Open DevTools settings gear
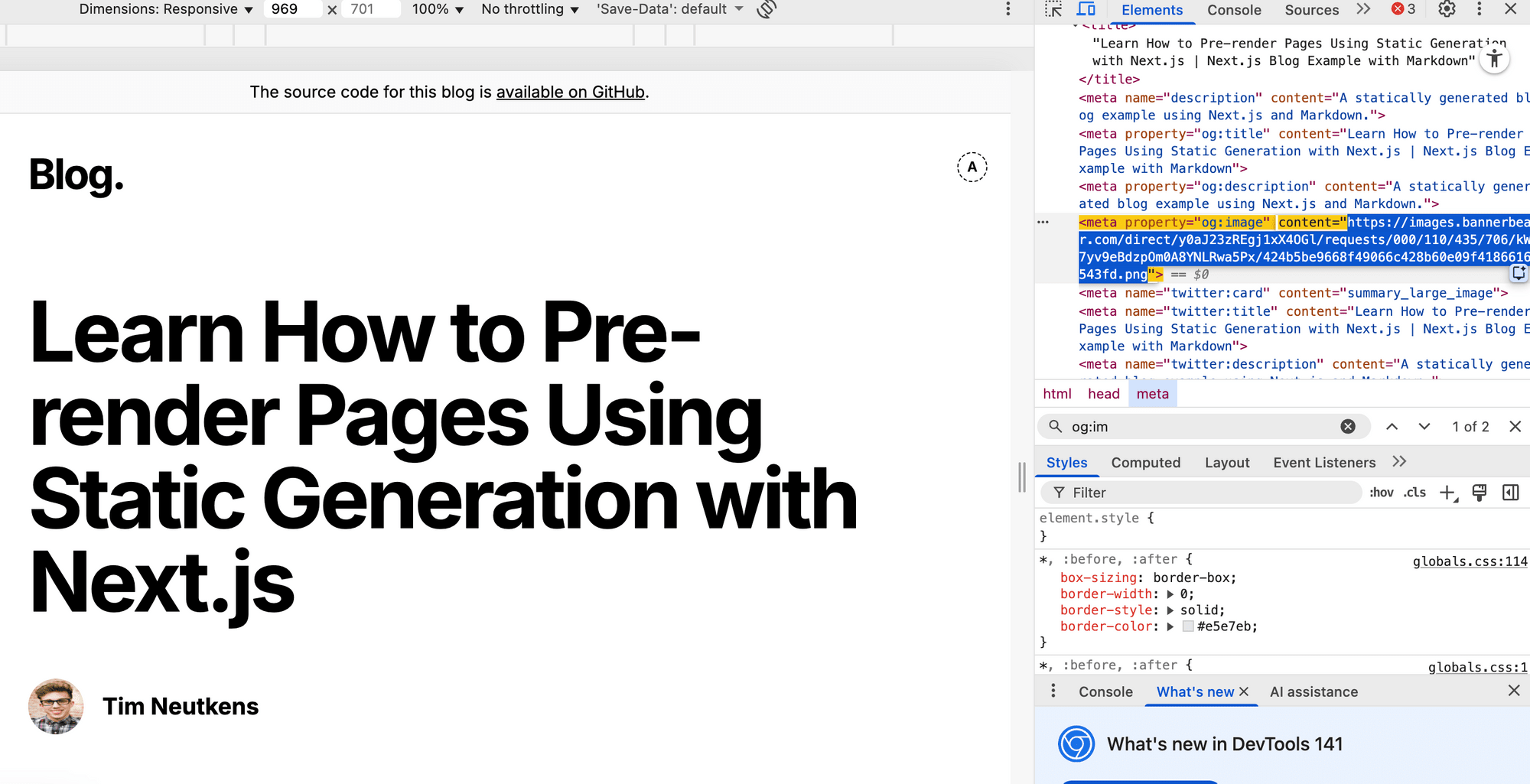The width and height of the screenshot is (1530, 784). [1447, 9]
